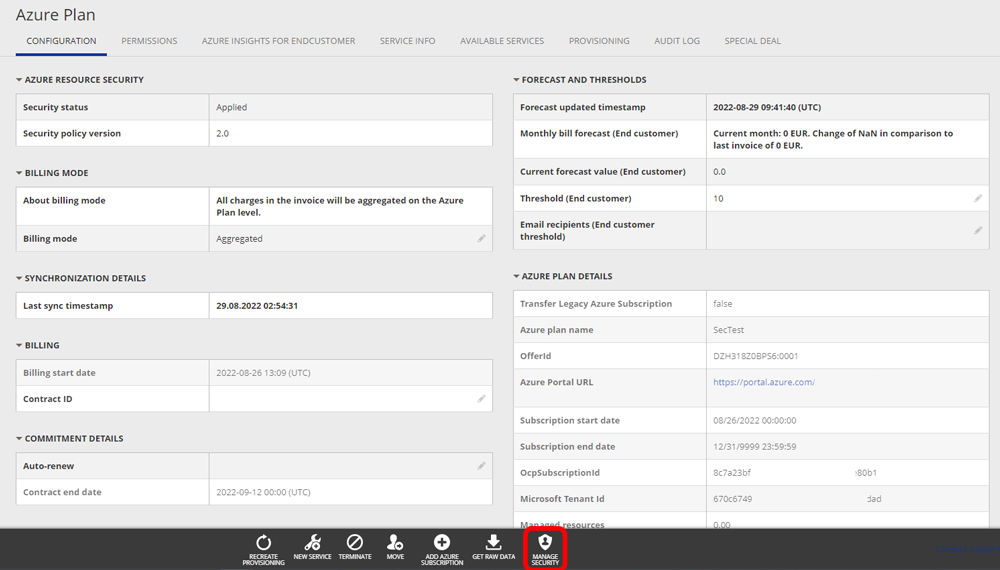Edit Contract ID pencil icon
The width and height of the screenshot is (1000, 570).
pyautogui.click(x=482, y=398)
